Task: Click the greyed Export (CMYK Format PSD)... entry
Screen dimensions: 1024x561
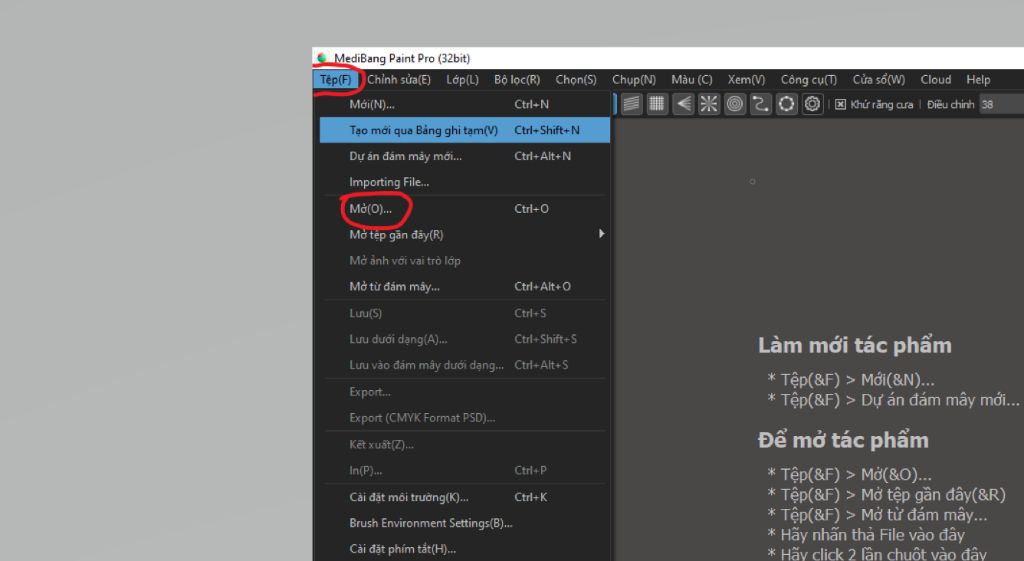Action: (465, 418)
